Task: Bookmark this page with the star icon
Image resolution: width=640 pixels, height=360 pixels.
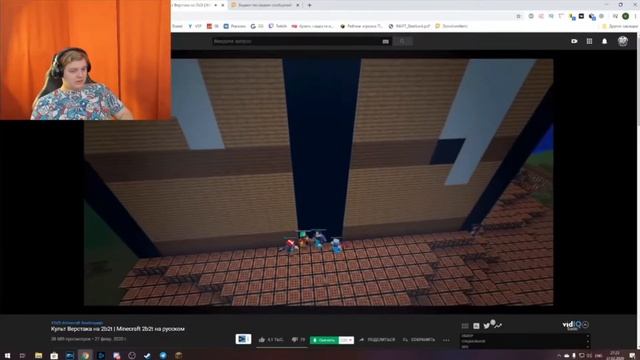Action: (519, 16)
